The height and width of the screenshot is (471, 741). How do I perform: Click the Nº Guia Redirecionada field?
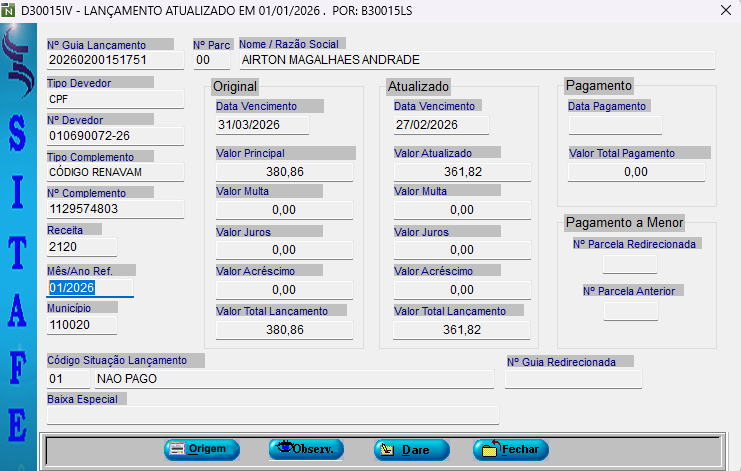click(573, 379)
